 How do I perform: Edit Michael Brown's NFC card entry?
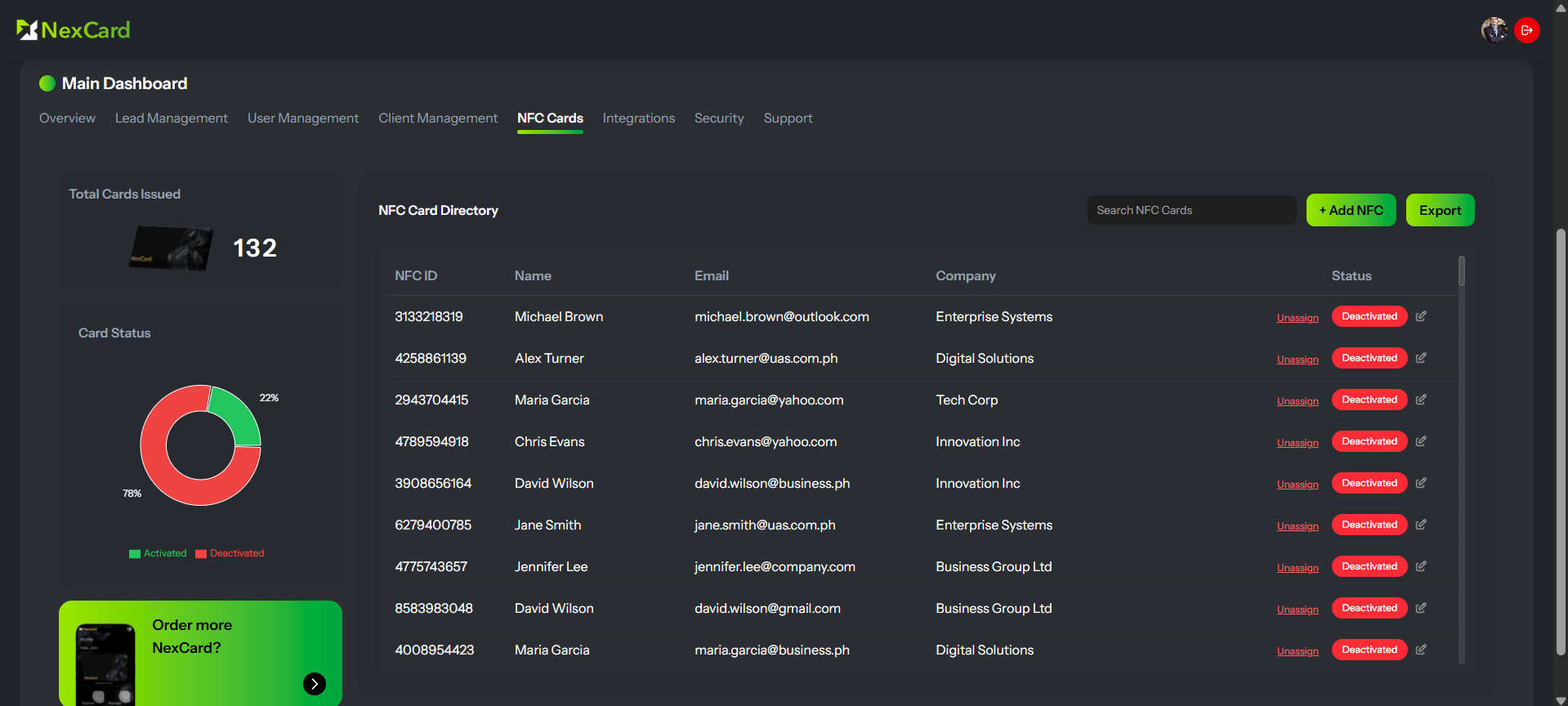[1421, 316]
